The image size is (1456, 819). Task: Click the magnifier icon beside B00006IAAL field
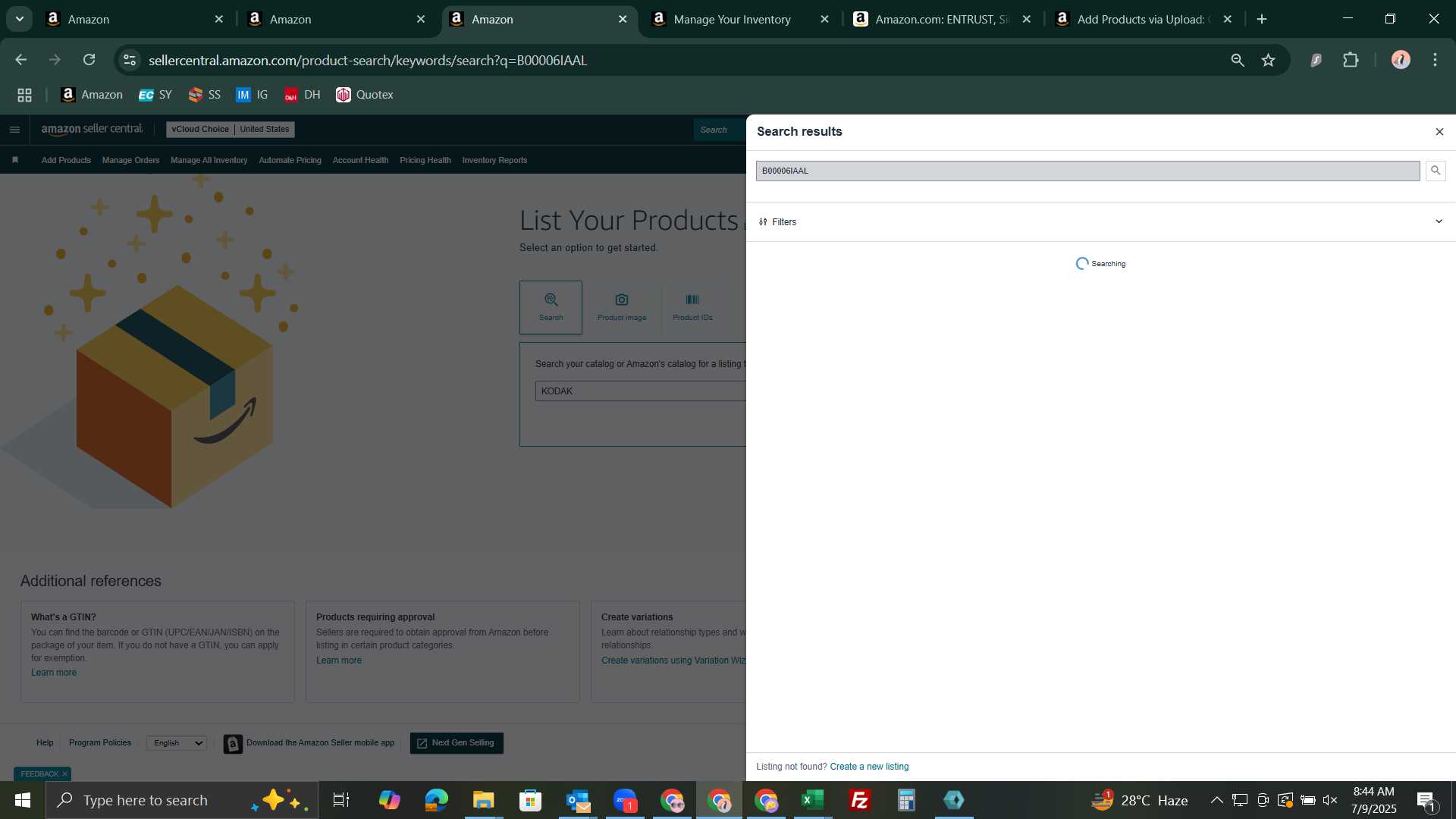1436,171
